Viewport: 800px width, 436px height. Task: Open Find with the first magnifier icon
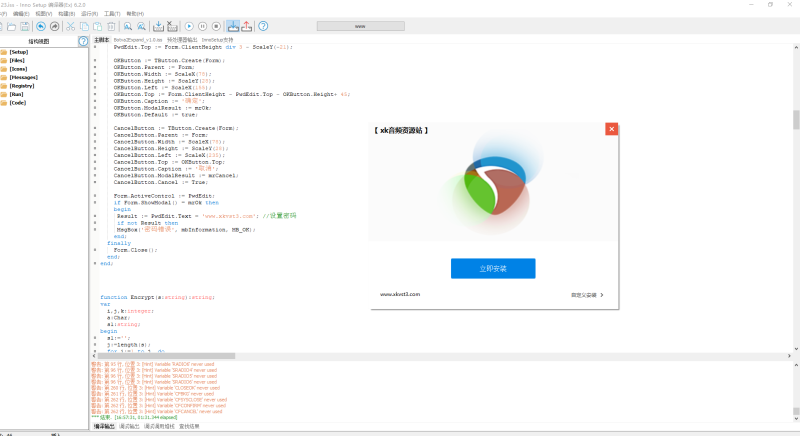tap(128, 27)
